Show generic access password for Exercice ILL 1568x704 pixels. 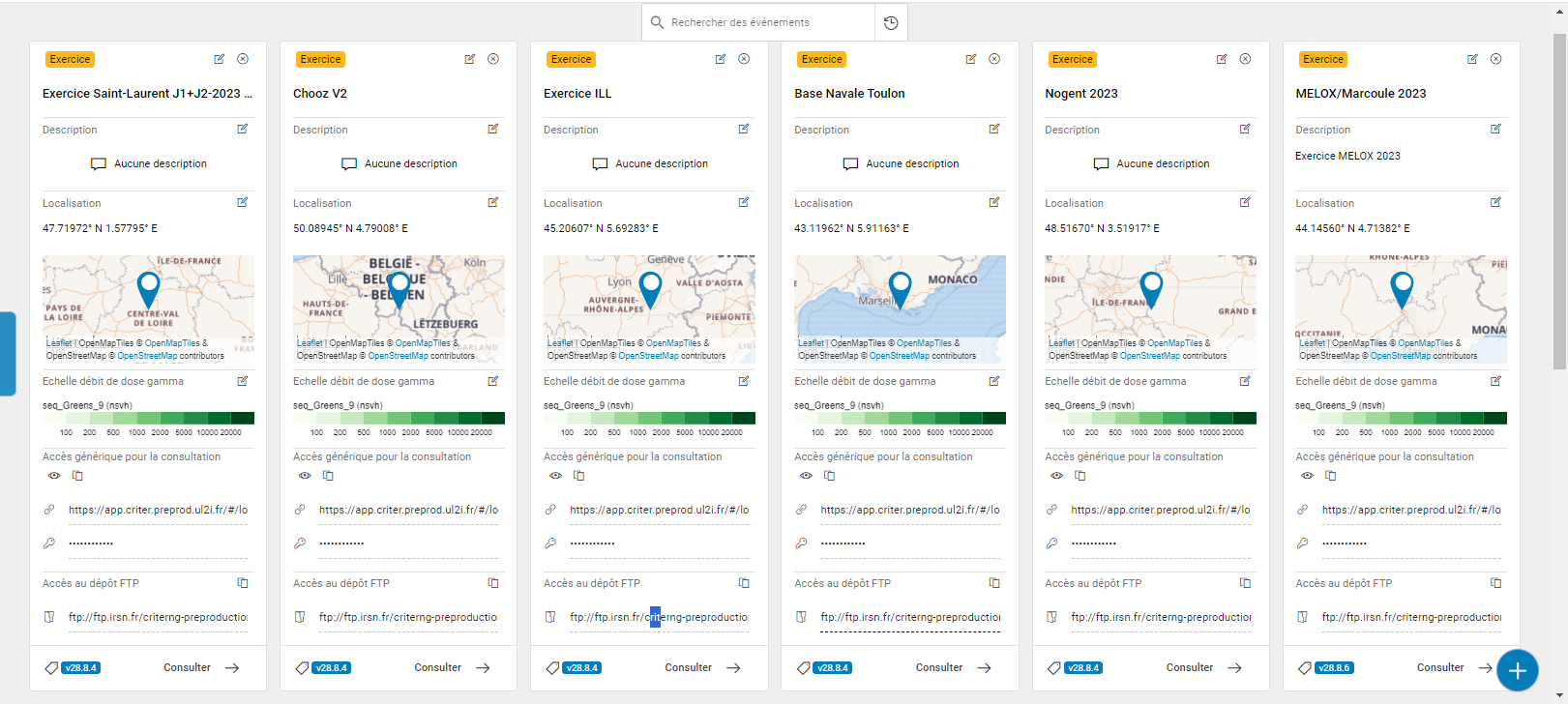[x=555, y=476]
